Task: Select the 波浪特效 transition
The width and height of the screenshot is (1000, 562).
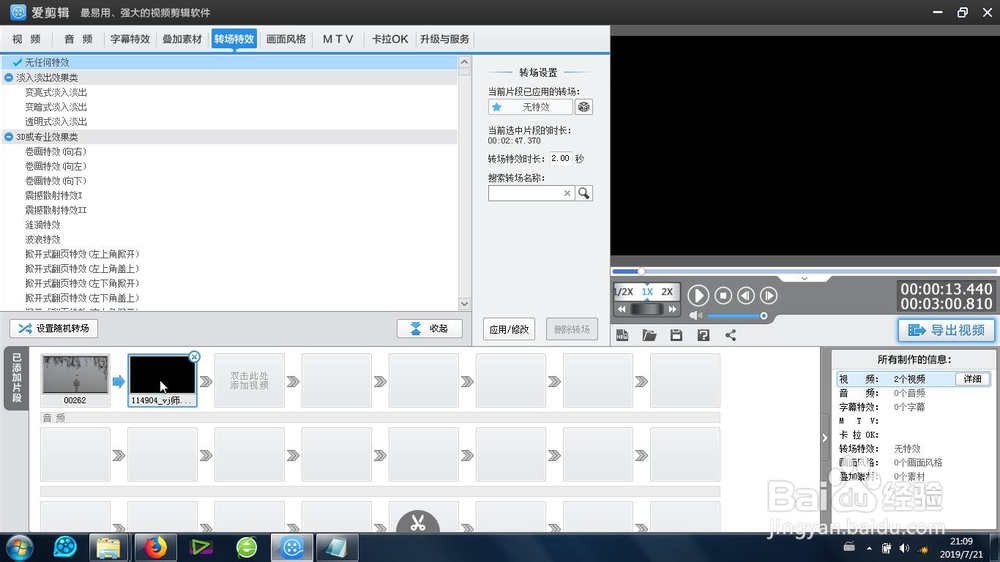Action: pos(43,240)
